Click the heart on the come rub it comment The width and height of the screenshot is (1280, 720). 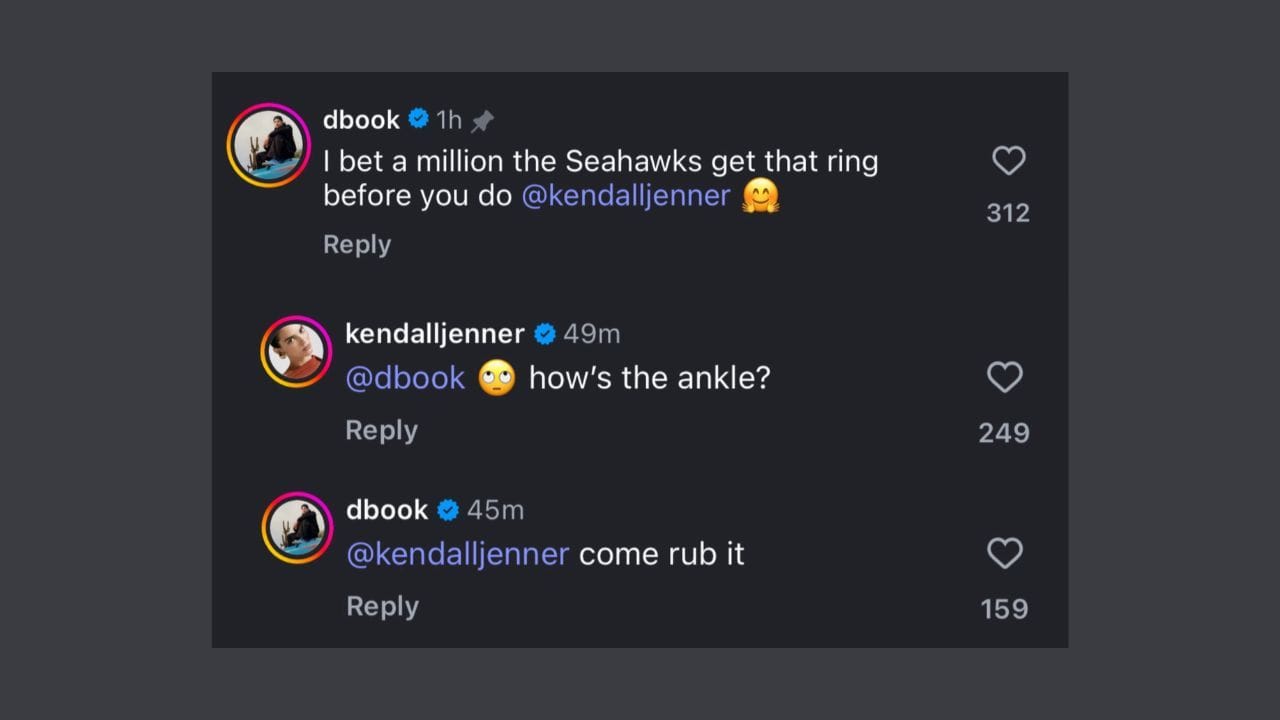(1004, 553)
